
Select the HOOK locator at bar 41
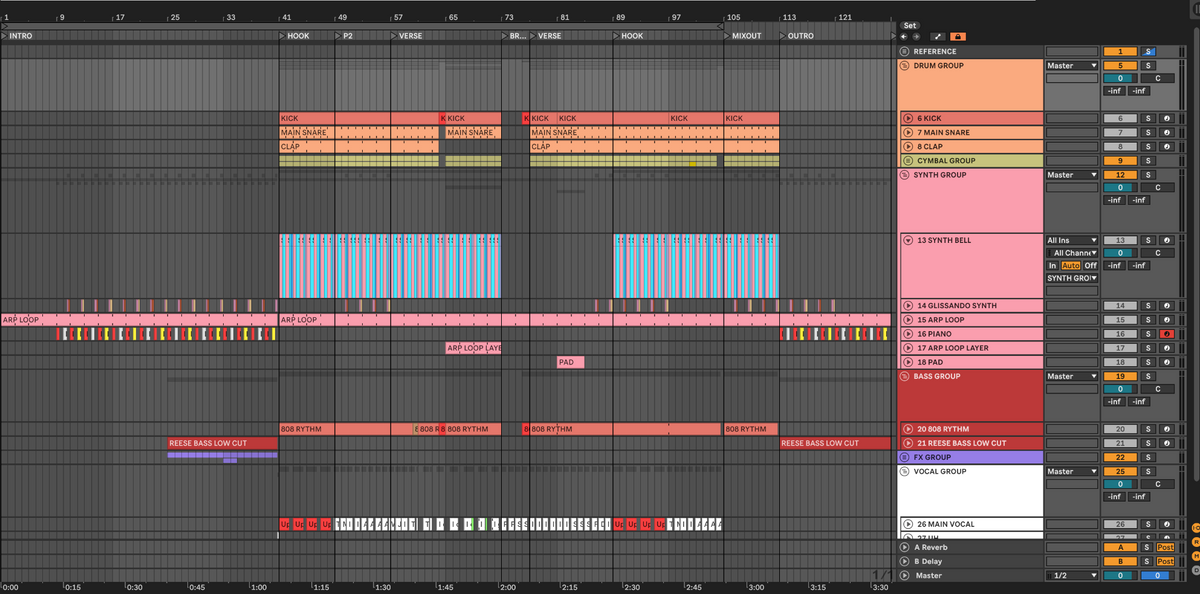tap(297, 36)
